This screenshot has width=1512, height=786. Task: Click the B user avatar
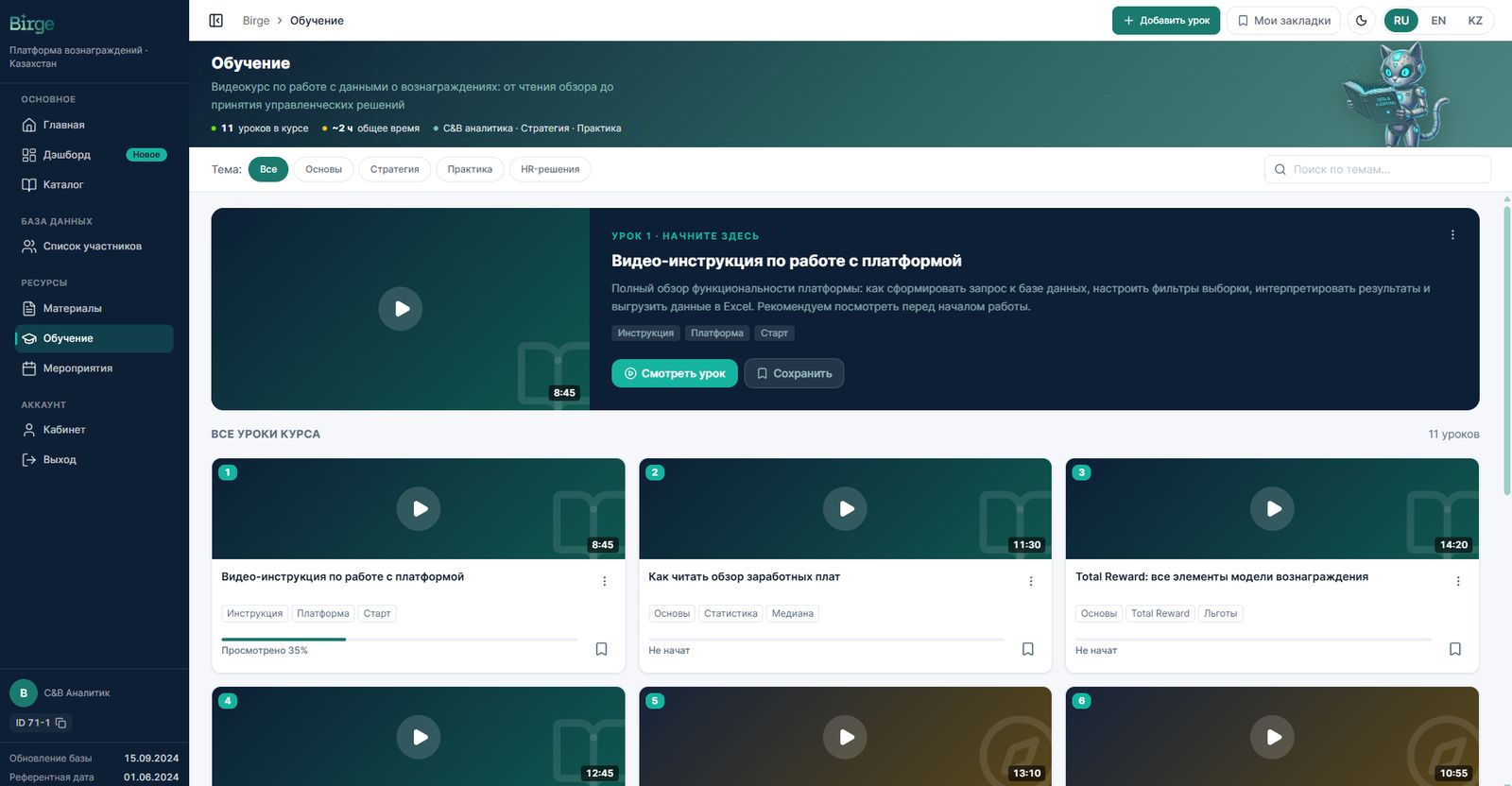[x=24, y=692]
